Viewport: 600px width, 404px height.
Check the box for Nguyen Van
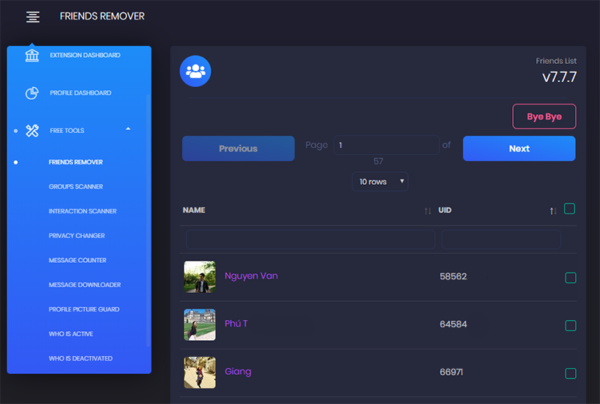point(570,278)
